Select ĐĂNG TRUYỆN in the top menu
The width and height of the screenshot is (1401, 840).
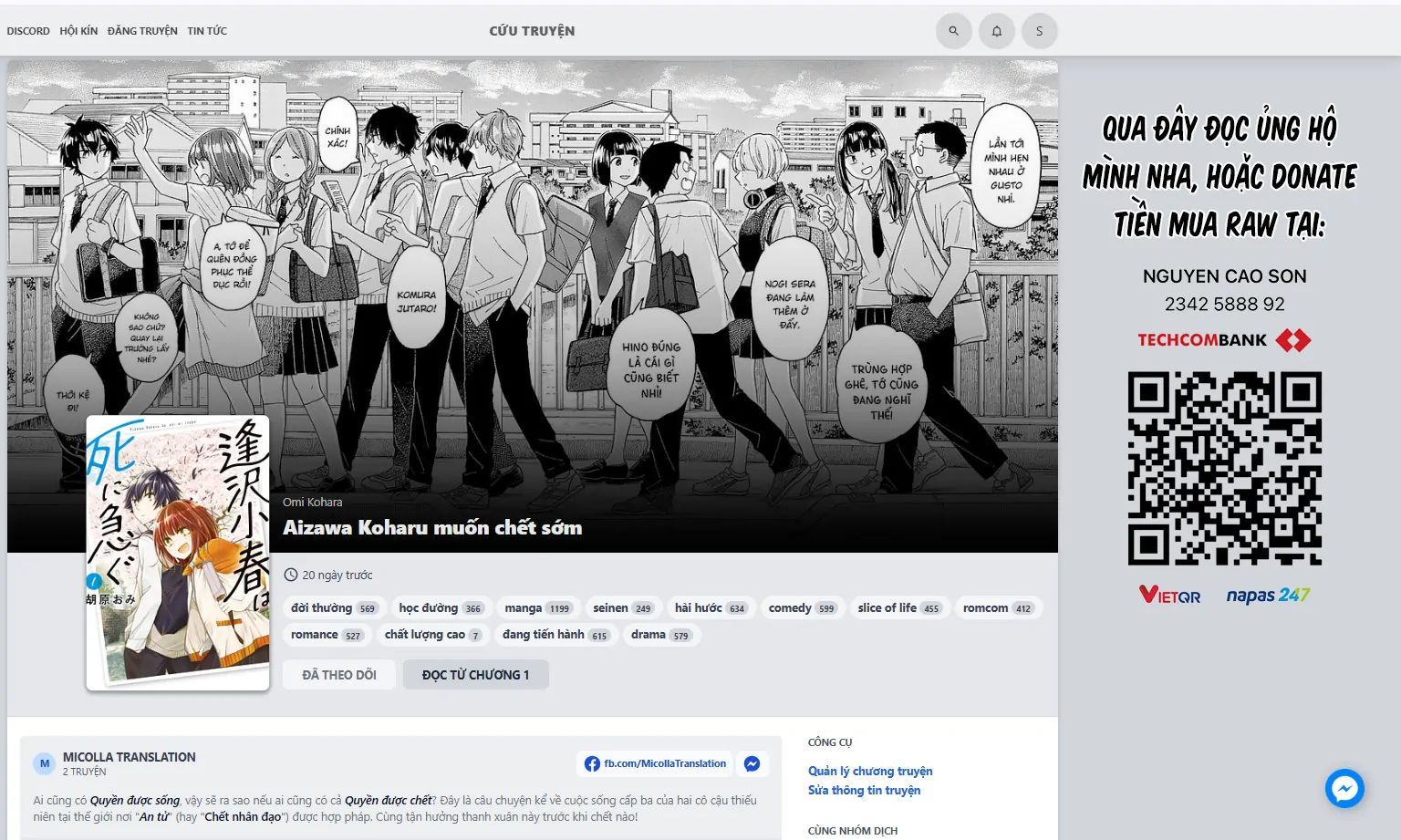pyautogui.click(x=141, y=30)
